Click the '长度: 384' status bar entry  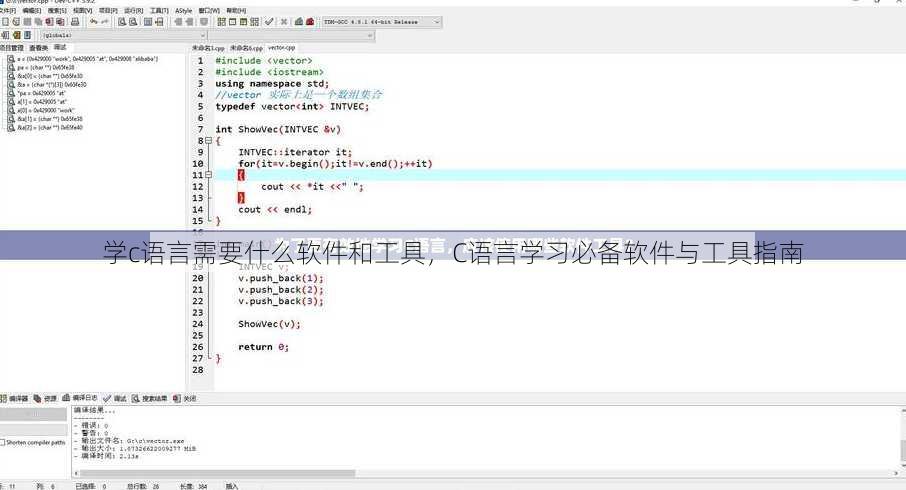tap(194, 487)
